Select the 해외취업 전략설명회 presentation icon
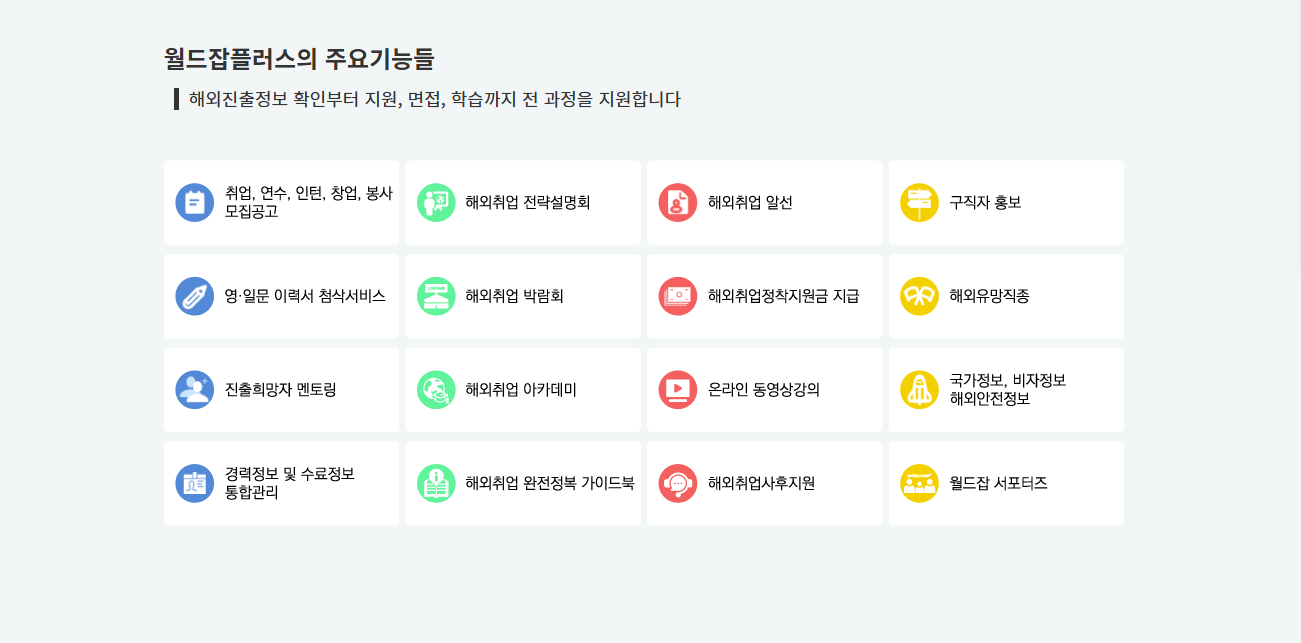Image resolution: width=1301 pixels, height=643 pixels. click(x=437, y=202)
